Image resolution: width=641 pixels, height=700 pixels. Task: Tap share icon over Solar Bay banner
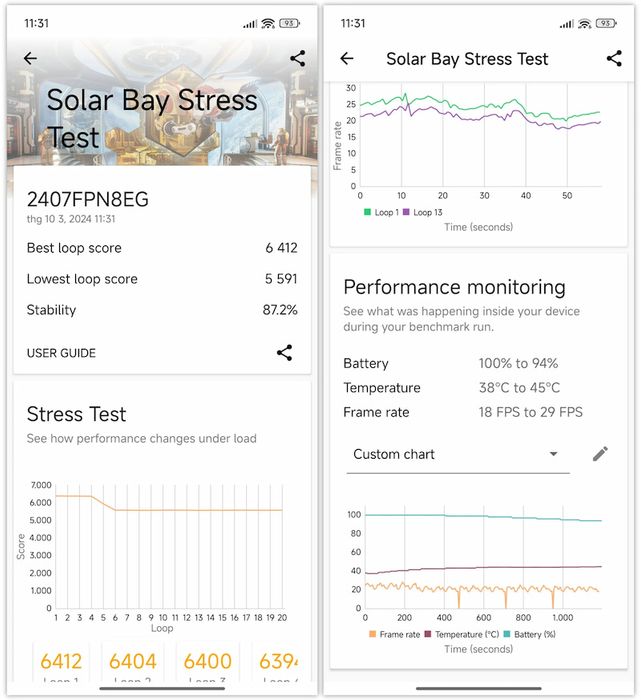pos(298,58)
